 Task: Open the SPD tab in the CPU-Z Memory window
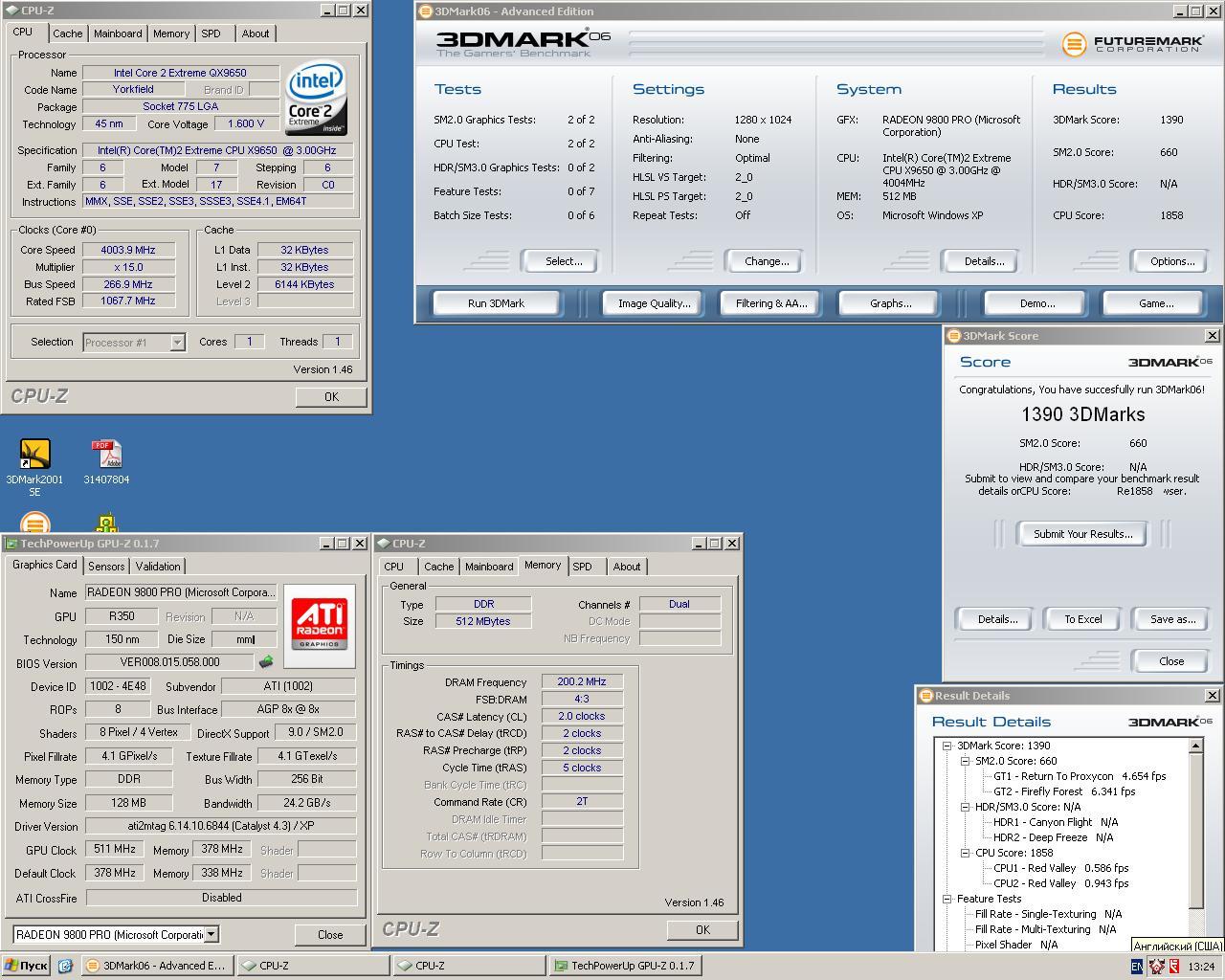pyautogui.click(x=582, y=567)
